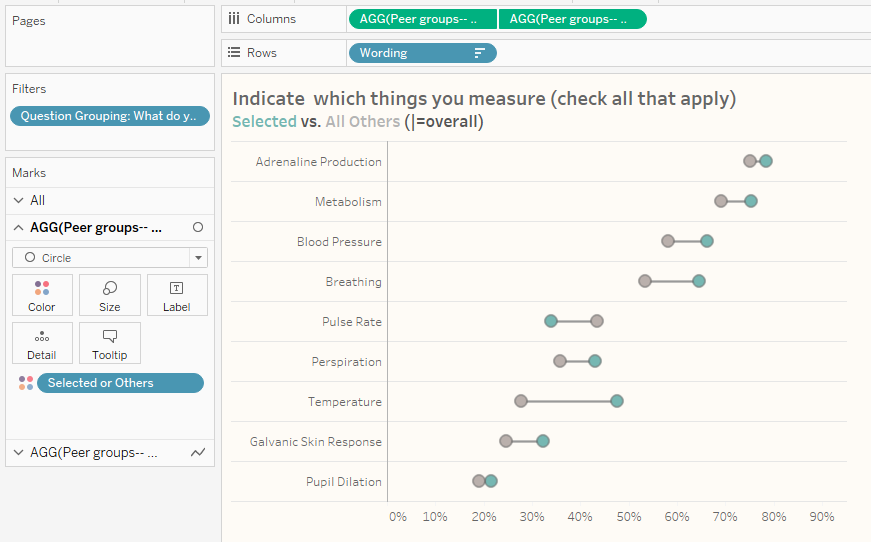The width and height of the screenshot is (871, 542).
Task: Click the Breathing row label
Action: click(x=353, y=282)
